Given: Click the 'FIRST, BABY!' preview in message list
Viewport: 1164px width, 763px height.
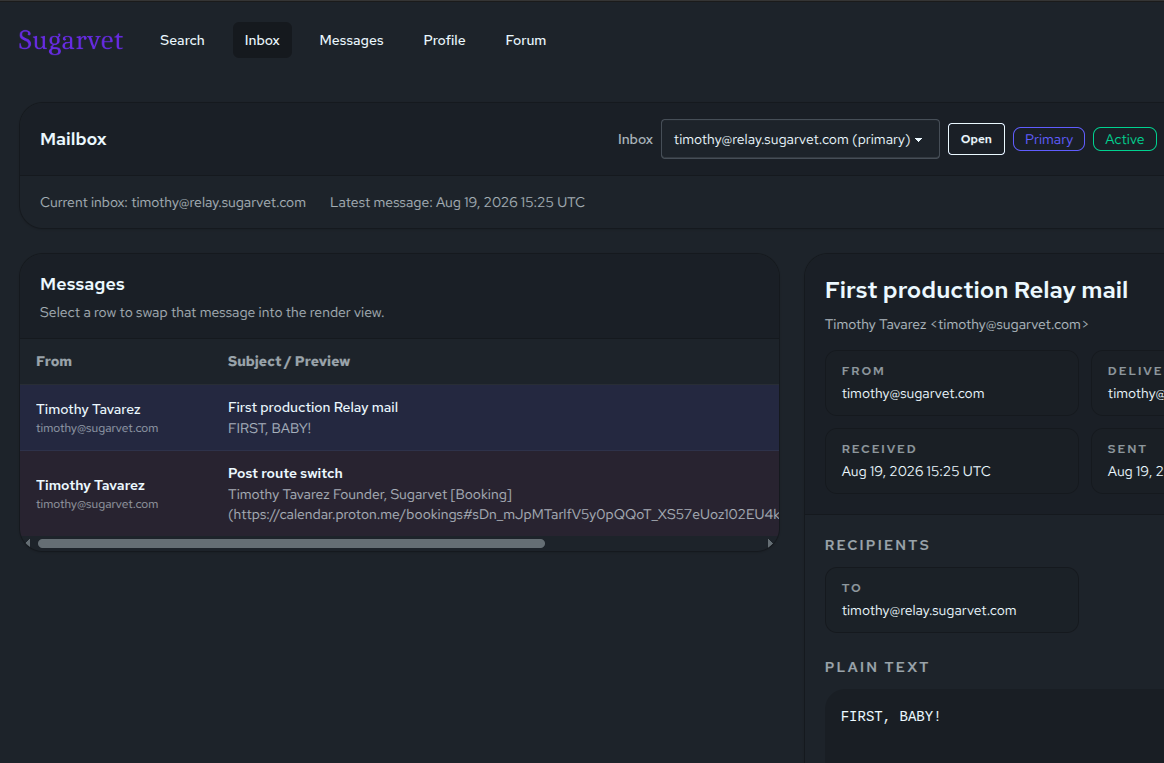Looking at the screenshot, I should click(269, 428).
